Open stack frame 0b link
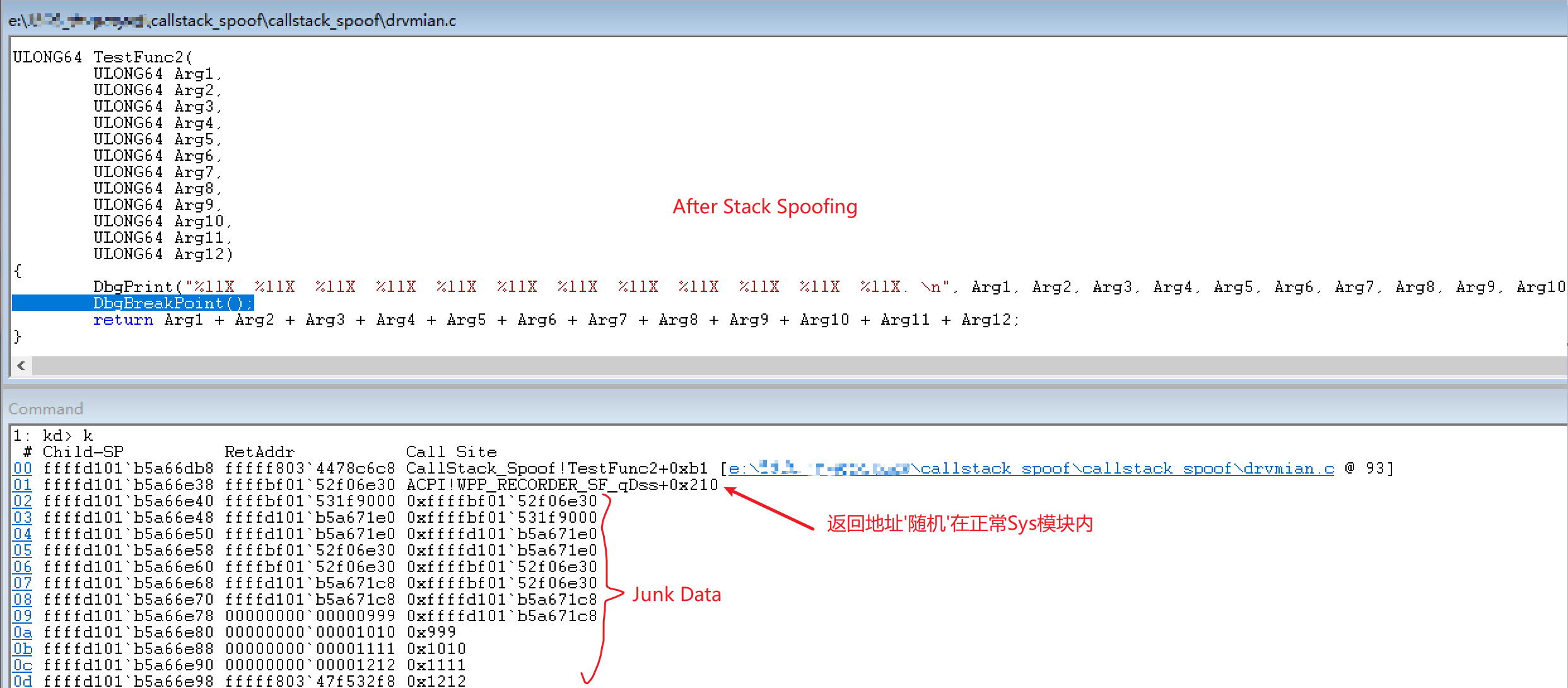The height and width of the screenshot is (688, 1568). [23, 649]
